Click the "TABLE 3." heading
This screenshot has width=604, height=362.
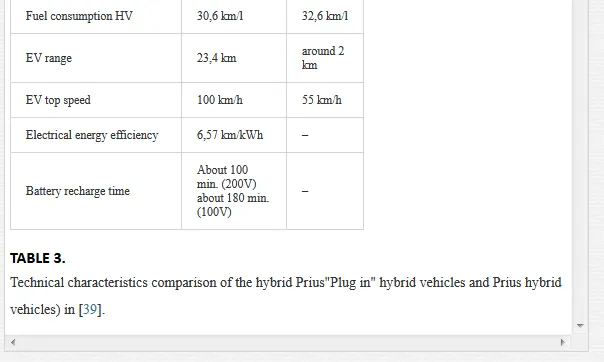coord(38,258)
